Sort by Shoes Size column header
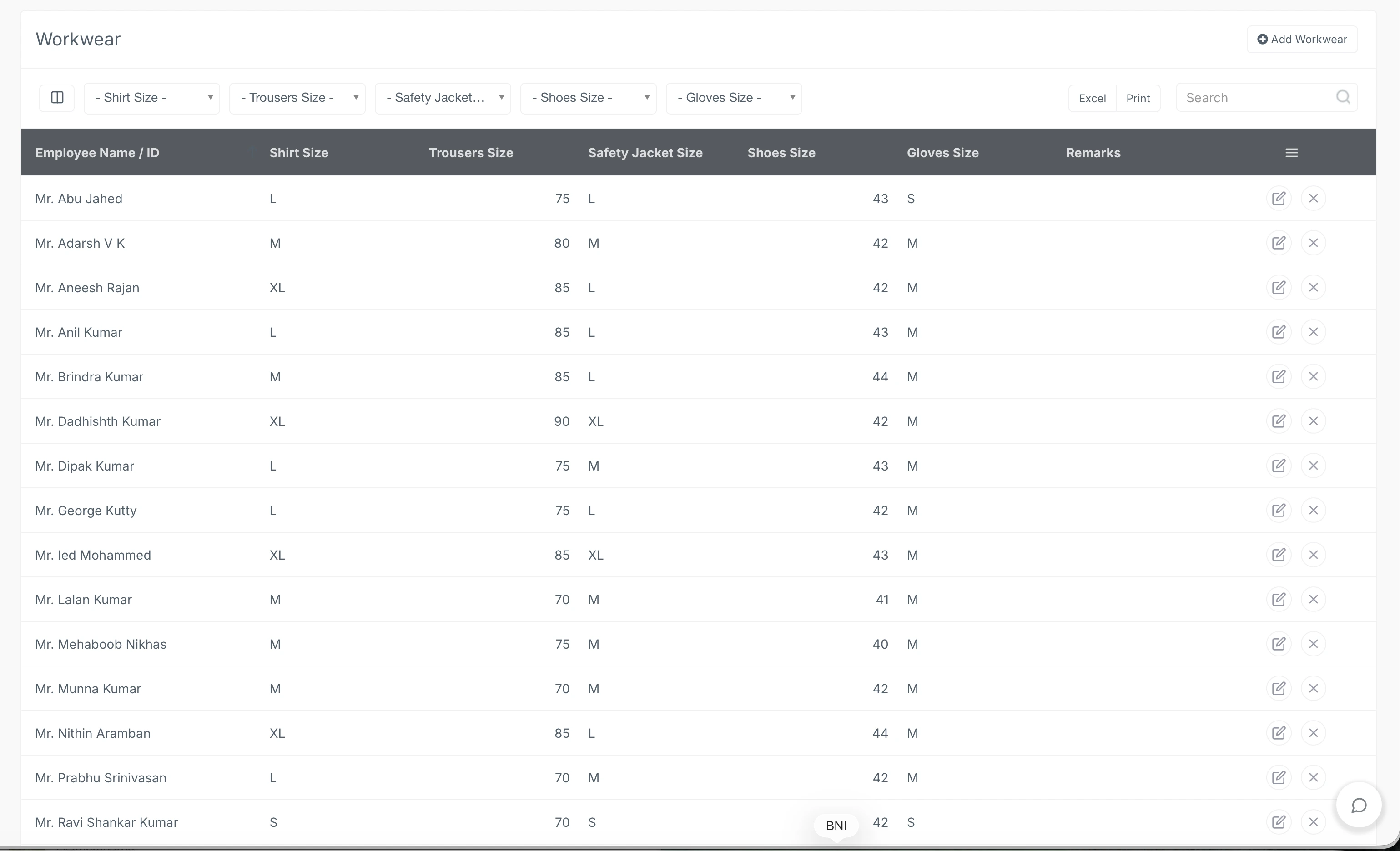This screenshot has height=851, width=1400. (x=781, y=153)
